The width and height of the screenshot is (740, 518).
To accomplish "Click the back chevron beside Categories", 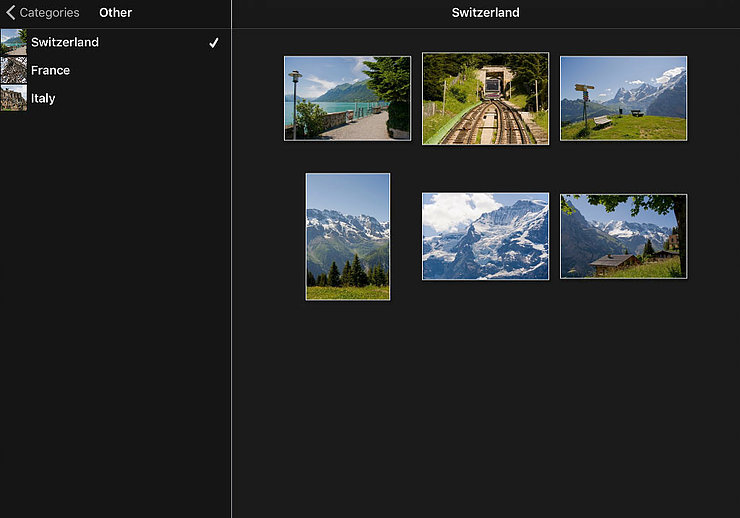I will 10,13.
